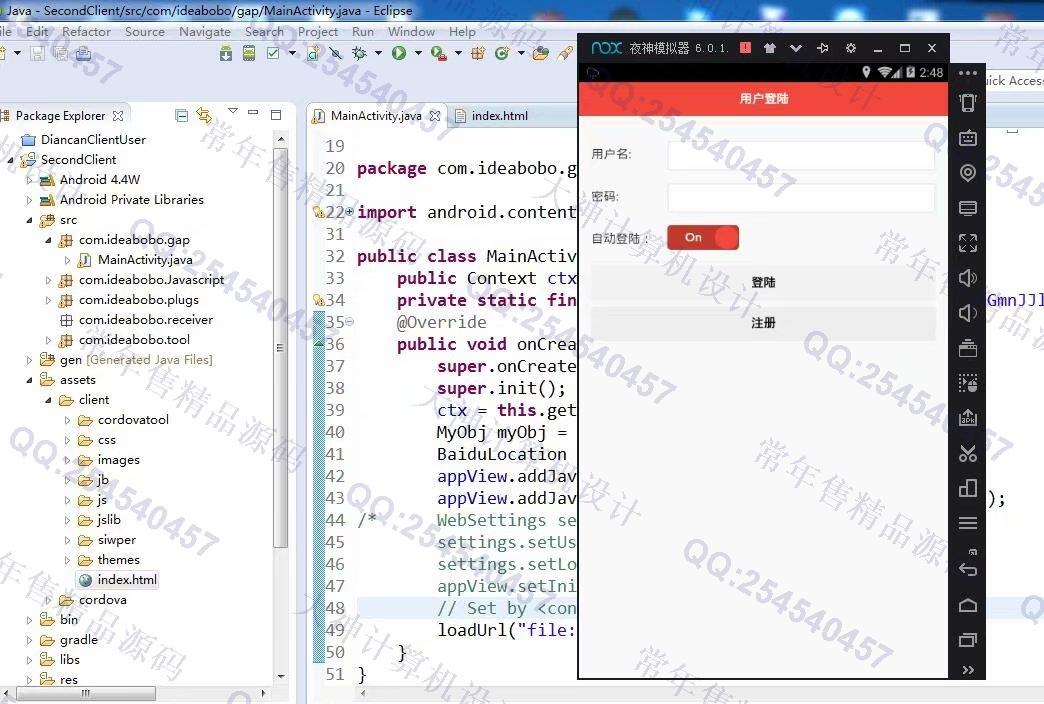Expand the com.ideabobo.plugs package

pyautogui.click(x=48, y=300)
